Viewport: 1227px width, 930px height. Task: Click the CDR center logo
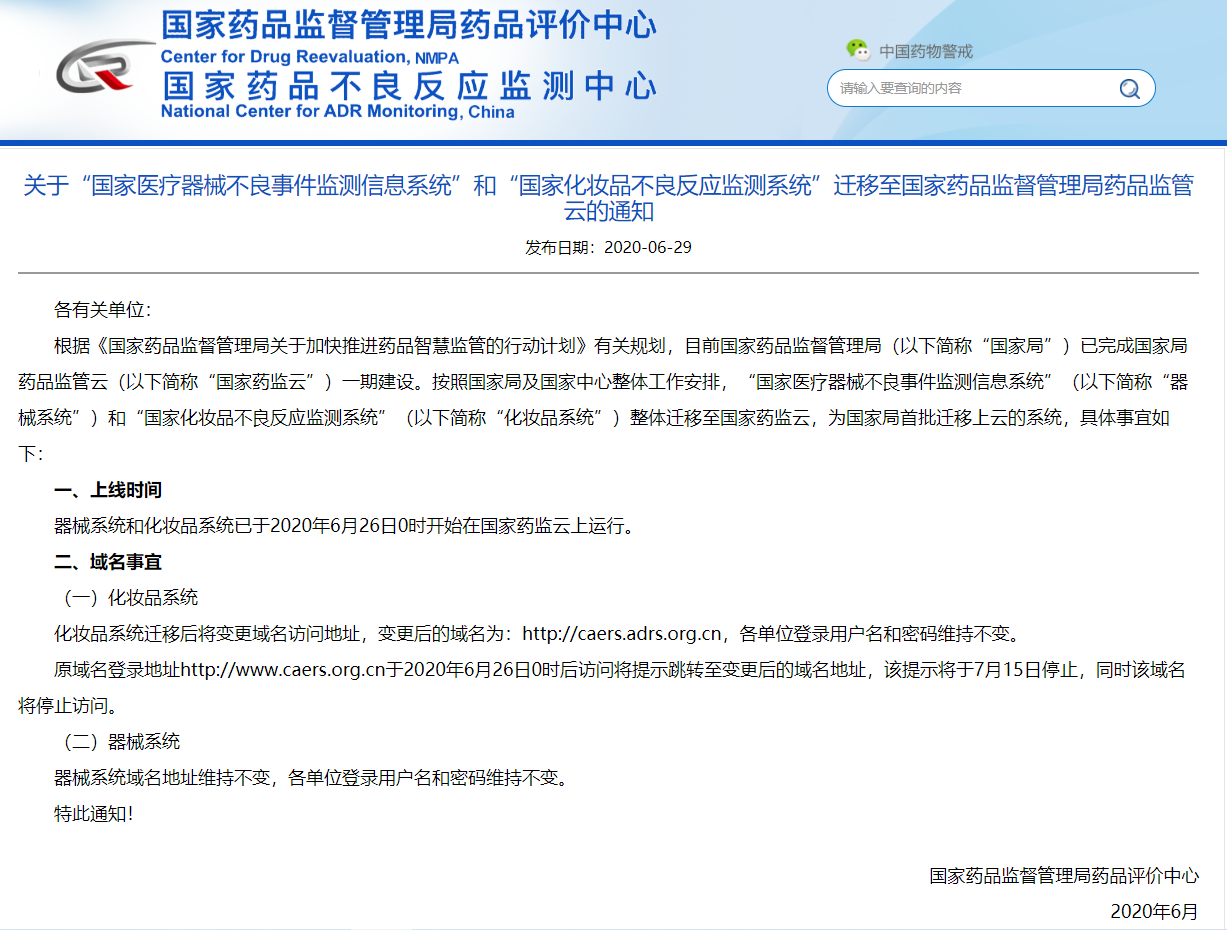[x=105, y=66]
